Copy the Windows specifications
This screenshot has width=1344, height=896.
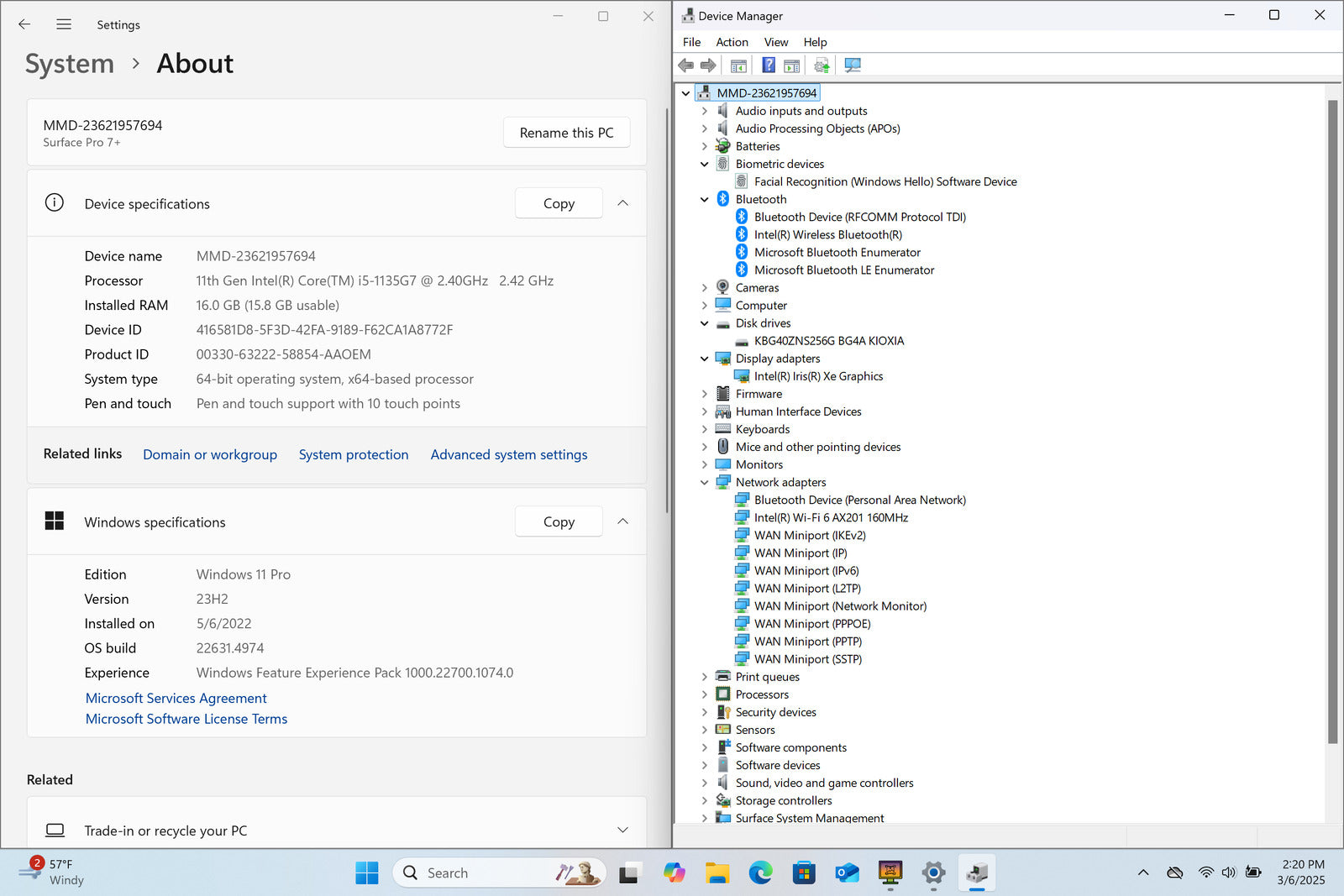click(x=559, y=521)
